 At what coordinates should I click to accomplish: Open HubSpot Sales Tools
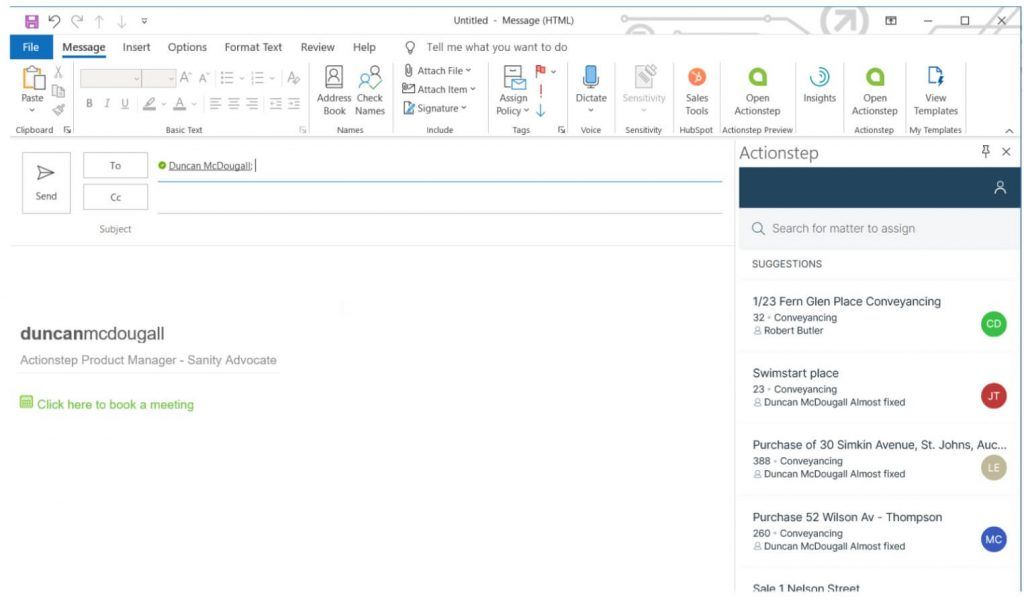point(697,91)
